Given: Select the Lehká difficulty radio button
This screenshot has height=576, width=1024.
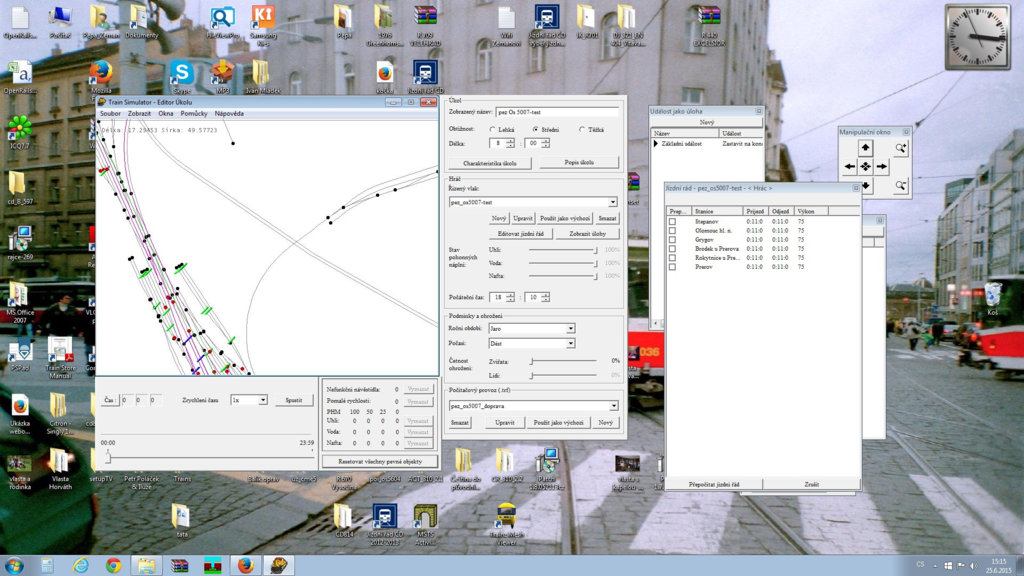Looking at the screenshot, I should pyautogui.click(x=492, y=129).
